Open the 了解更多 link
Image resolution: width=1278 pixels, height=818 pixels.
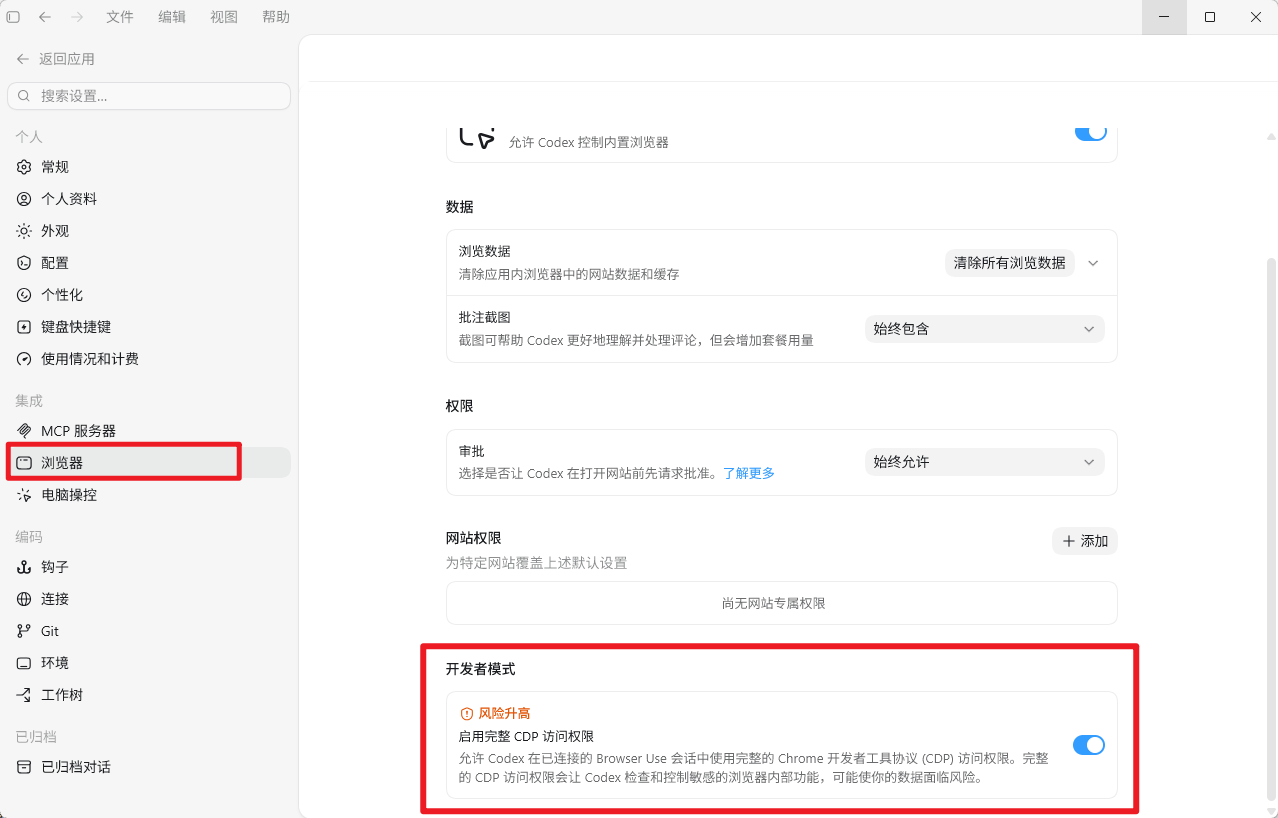(x=749, y=473)
